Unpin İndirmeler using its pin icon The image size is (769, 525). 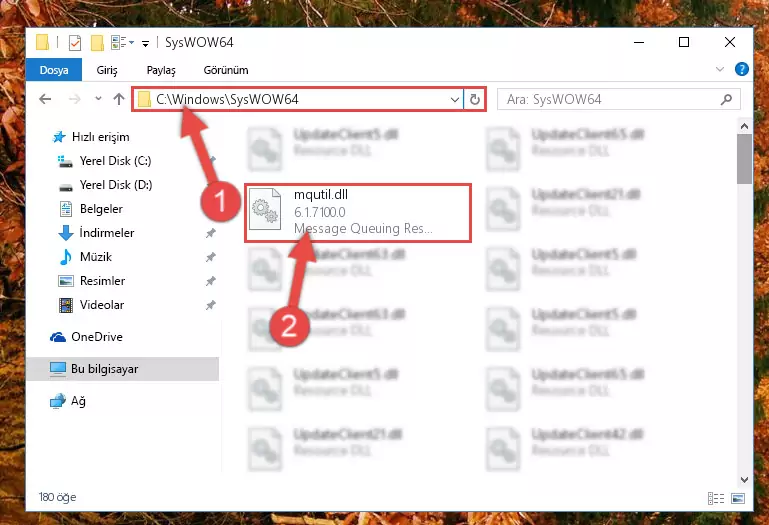point(210,233)
